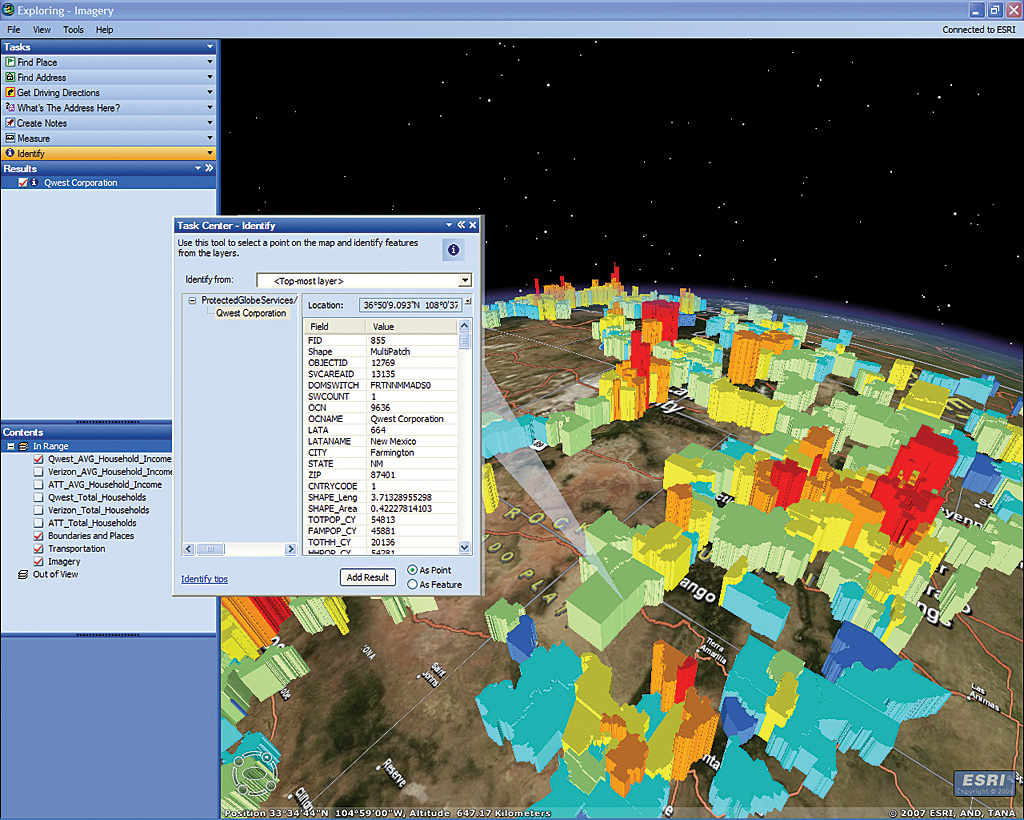1024x820 pixels.
Task: Open the Identify from layer dropdown
Action: point(464,281)
